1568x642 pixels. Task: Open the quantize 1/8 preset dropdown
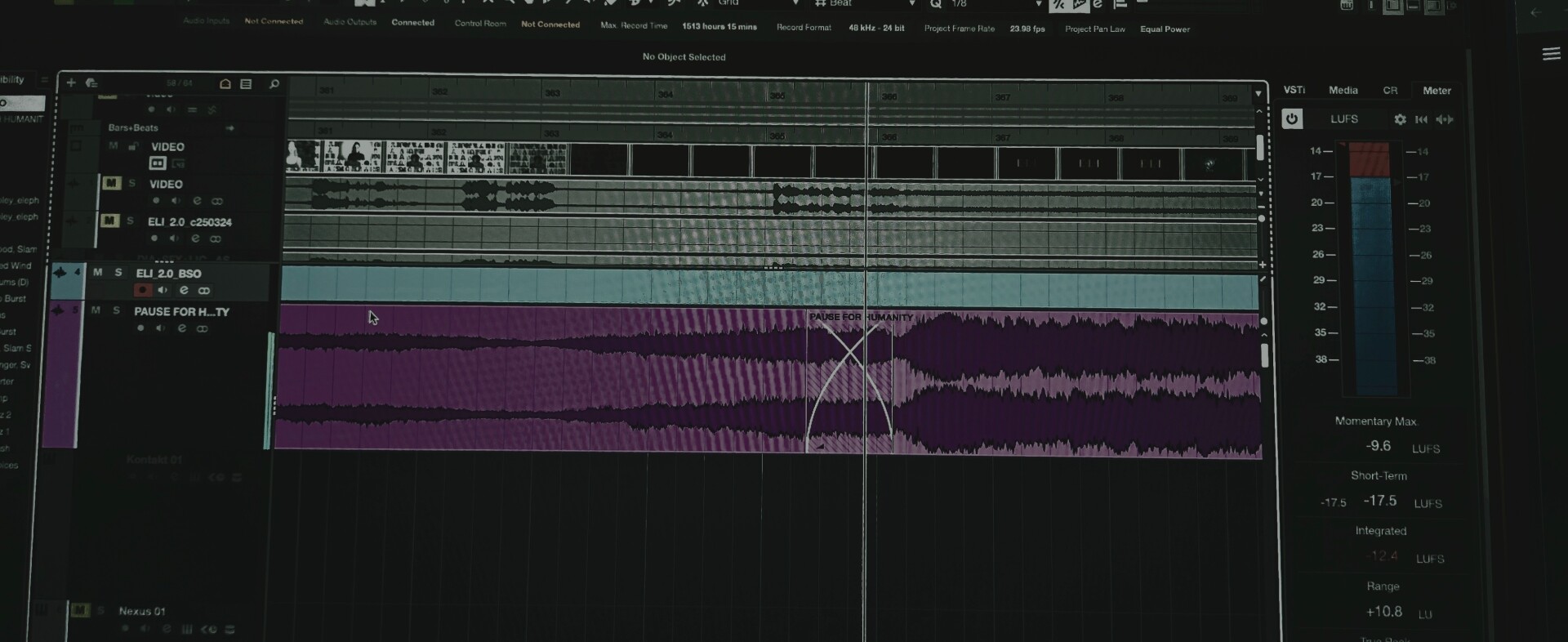(x=1038, y=4)
